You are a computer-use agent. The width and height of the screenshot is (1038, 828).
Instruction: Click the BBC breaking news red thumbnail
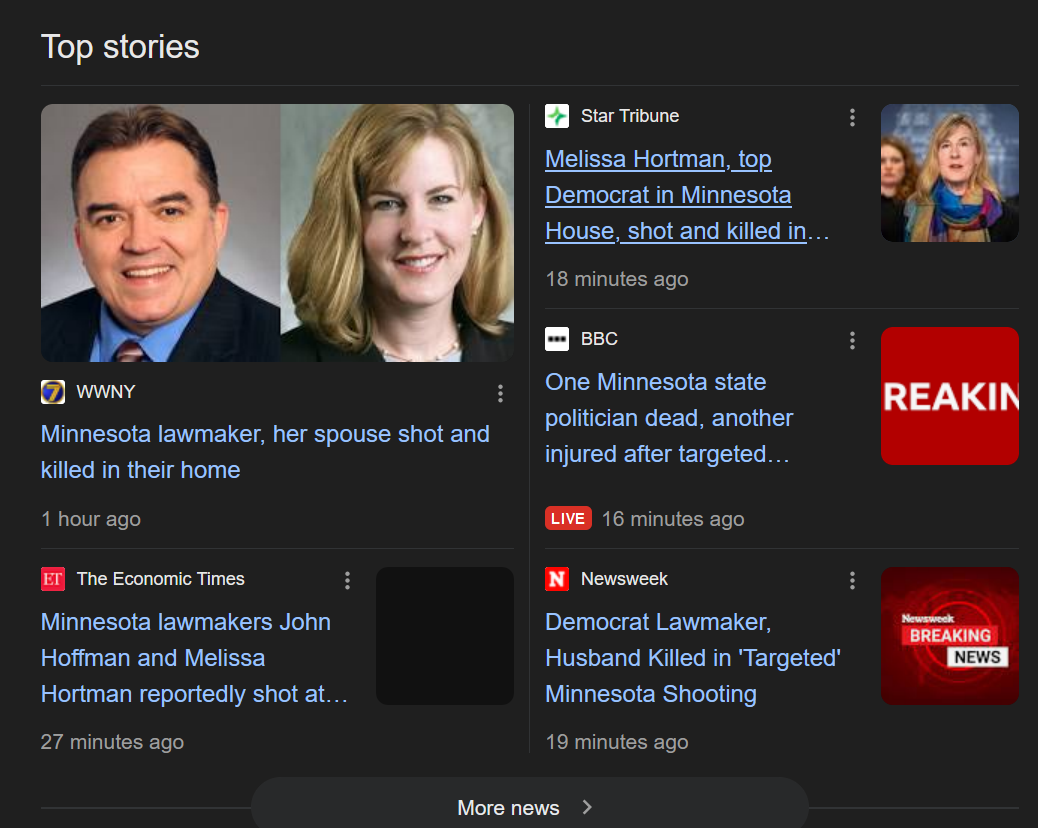[949, 396]
